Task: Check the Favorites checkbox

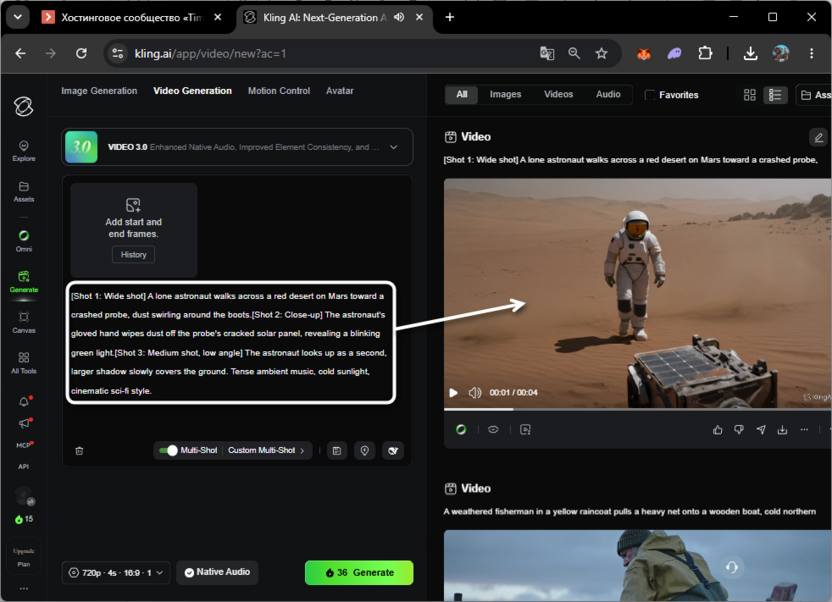Action: tap(649, 95)
